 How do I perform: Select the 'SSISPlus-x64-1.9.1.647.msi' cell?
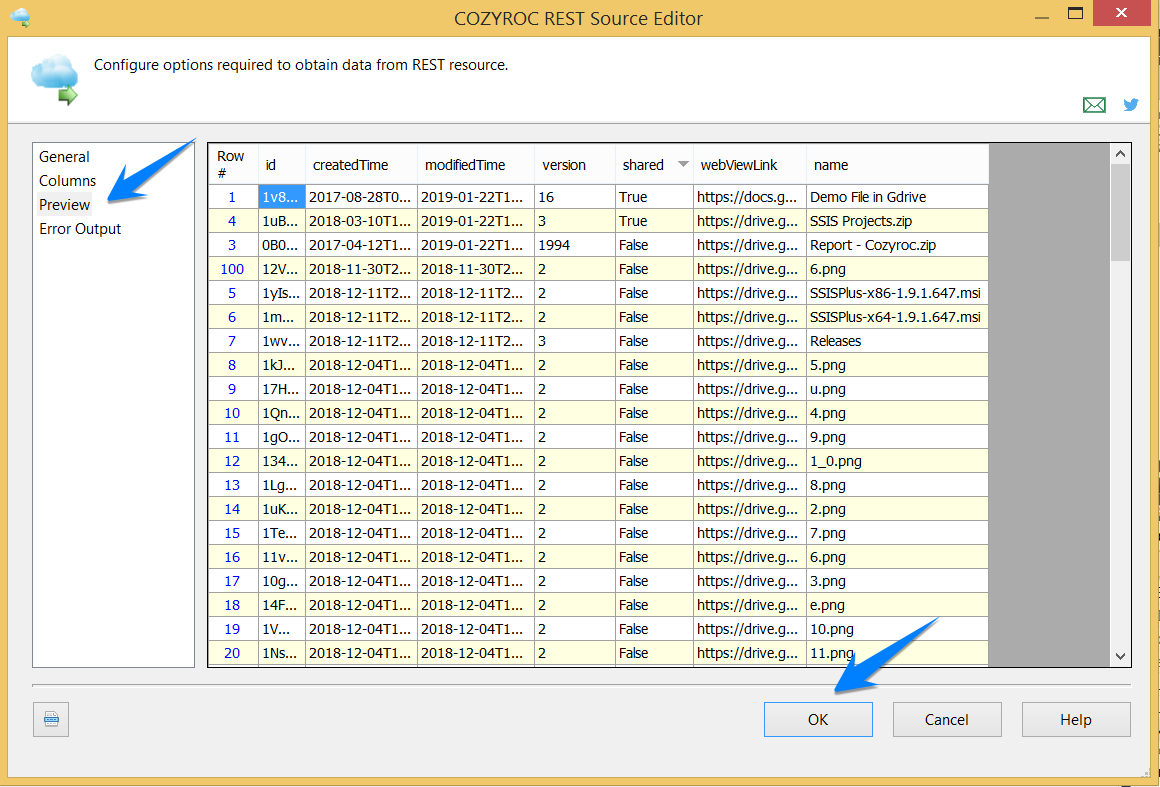point(897,317)
